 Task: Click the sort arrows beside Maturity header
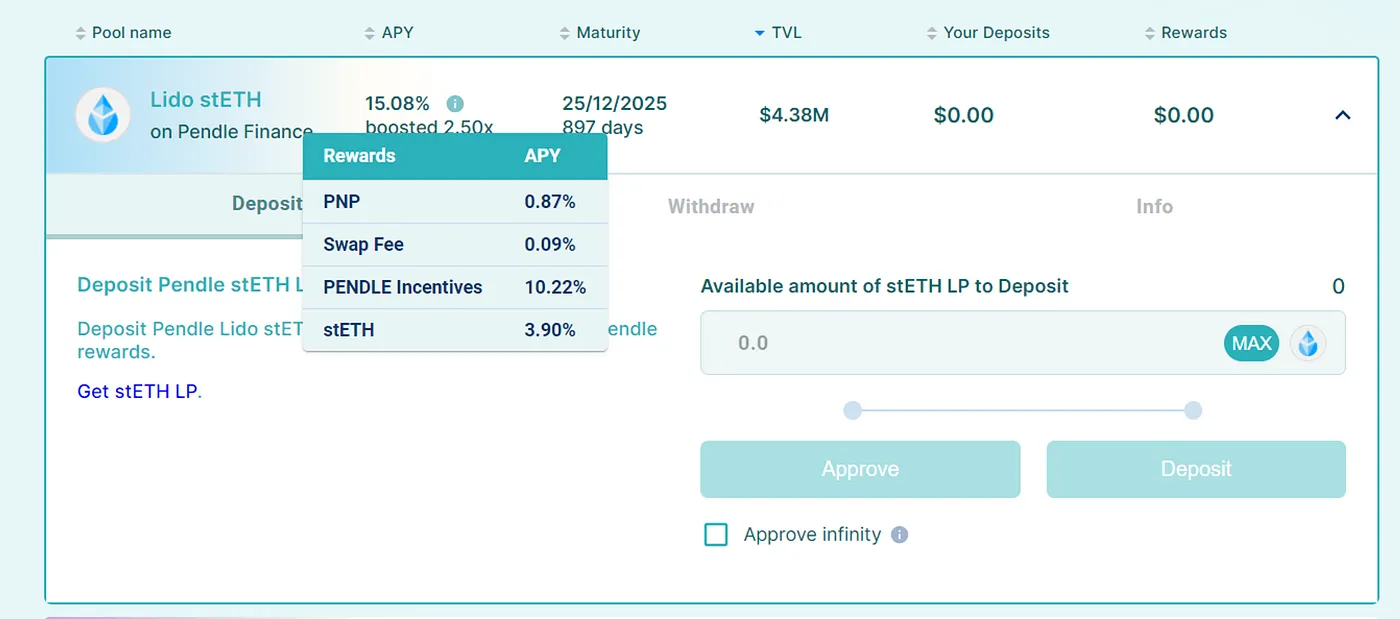tap(565, 33)
